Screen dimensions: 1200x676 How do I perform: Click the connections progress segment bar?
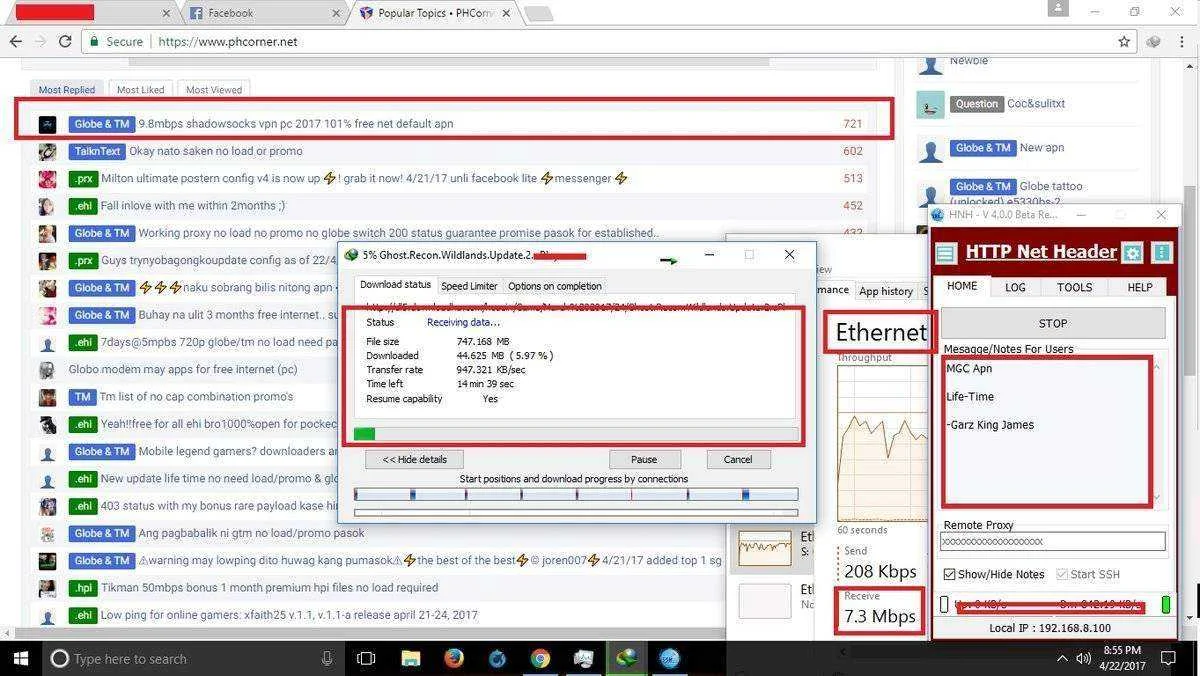pos(576,494)
